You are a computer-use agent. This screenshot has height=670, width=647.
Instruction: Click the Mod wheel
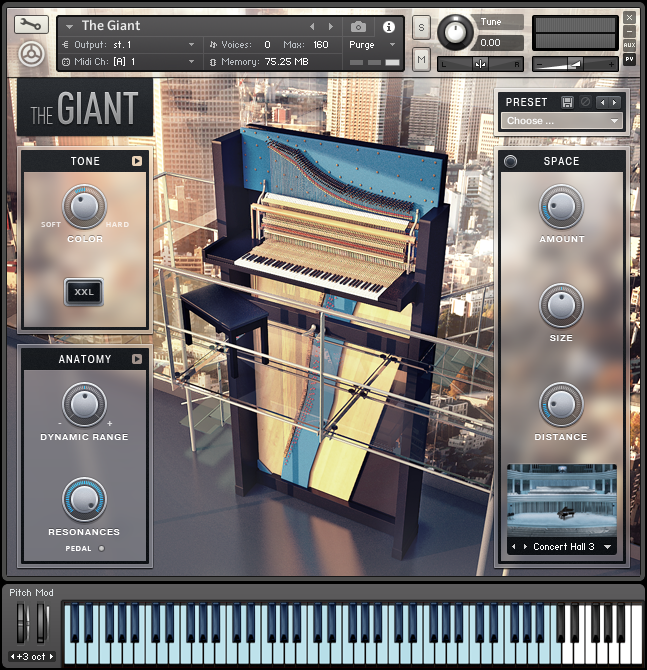(41, 622)
